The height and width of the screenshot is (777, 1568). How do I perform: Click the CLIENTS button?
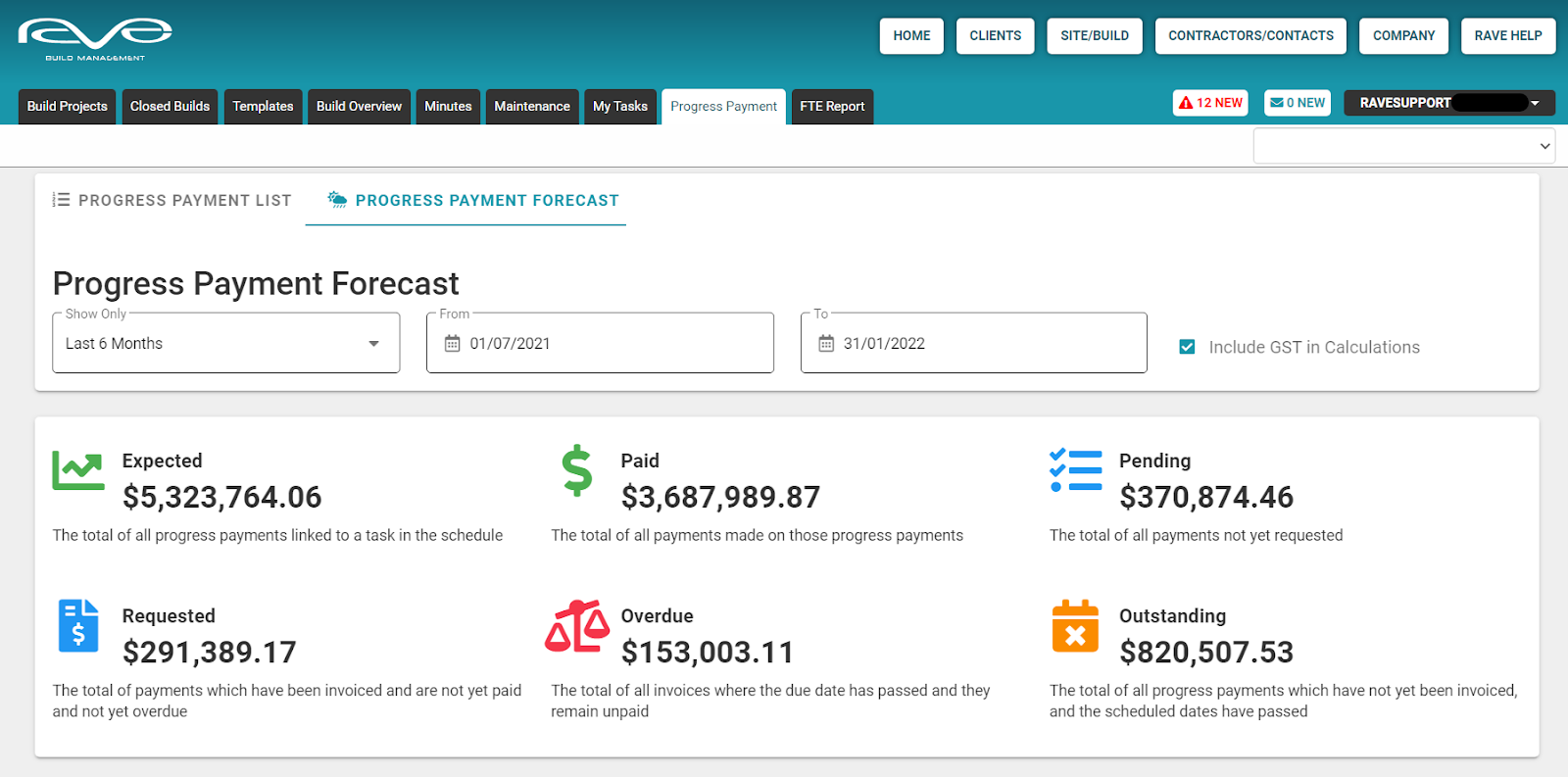tap(996, 36)
